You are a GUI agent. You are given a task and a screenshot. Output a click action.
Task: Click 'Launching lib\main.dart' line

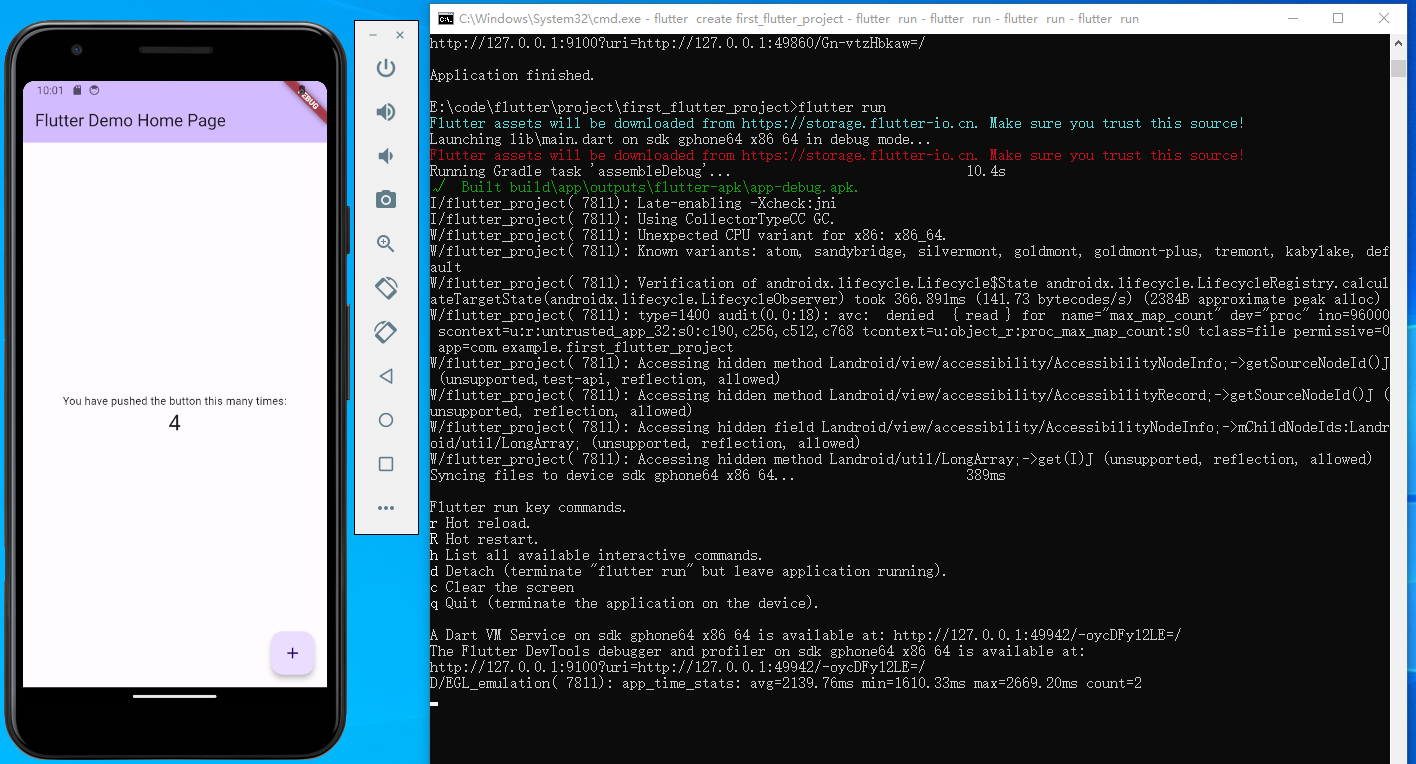tap(680, 139)
